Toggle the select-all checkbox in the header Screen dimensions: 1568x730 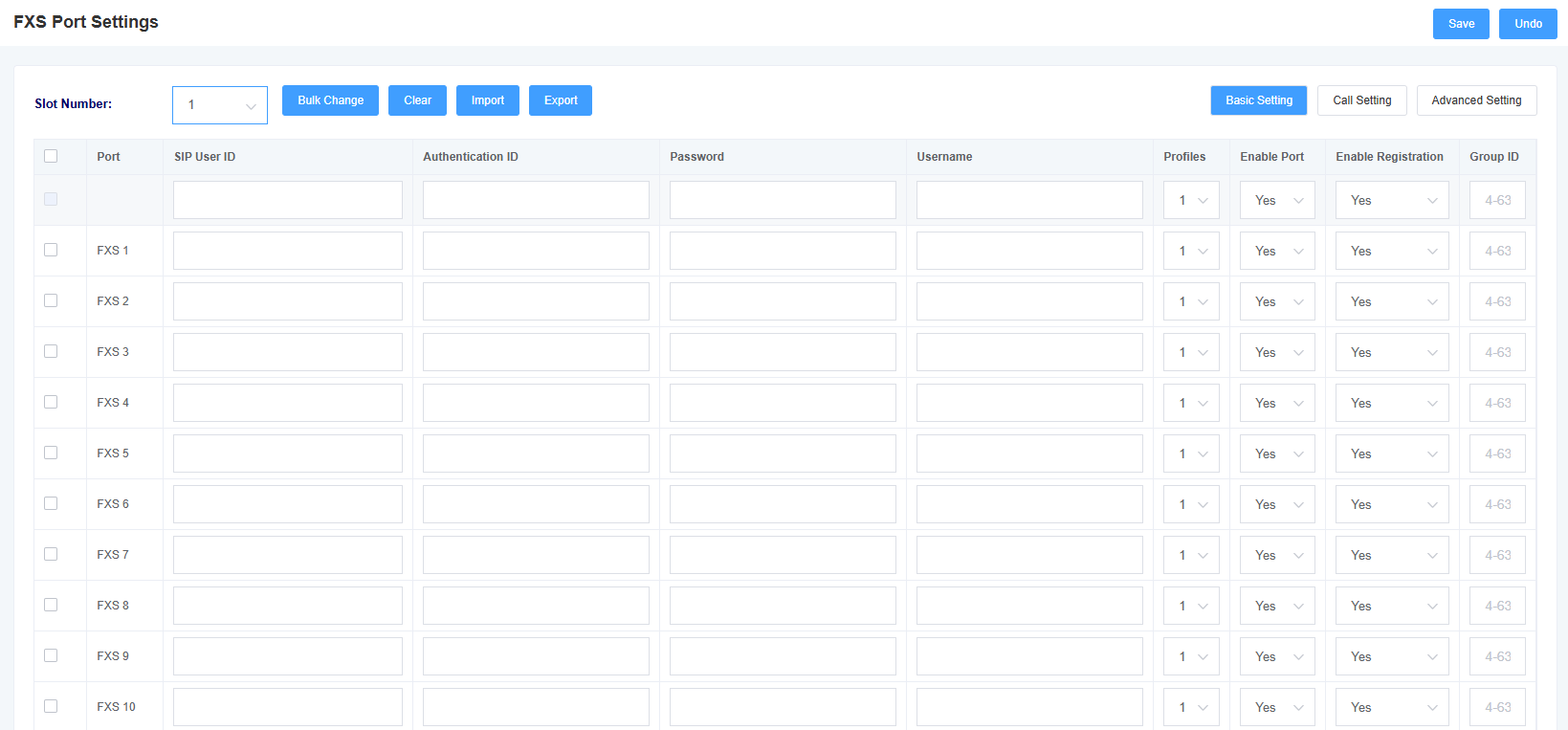point(51,156)
